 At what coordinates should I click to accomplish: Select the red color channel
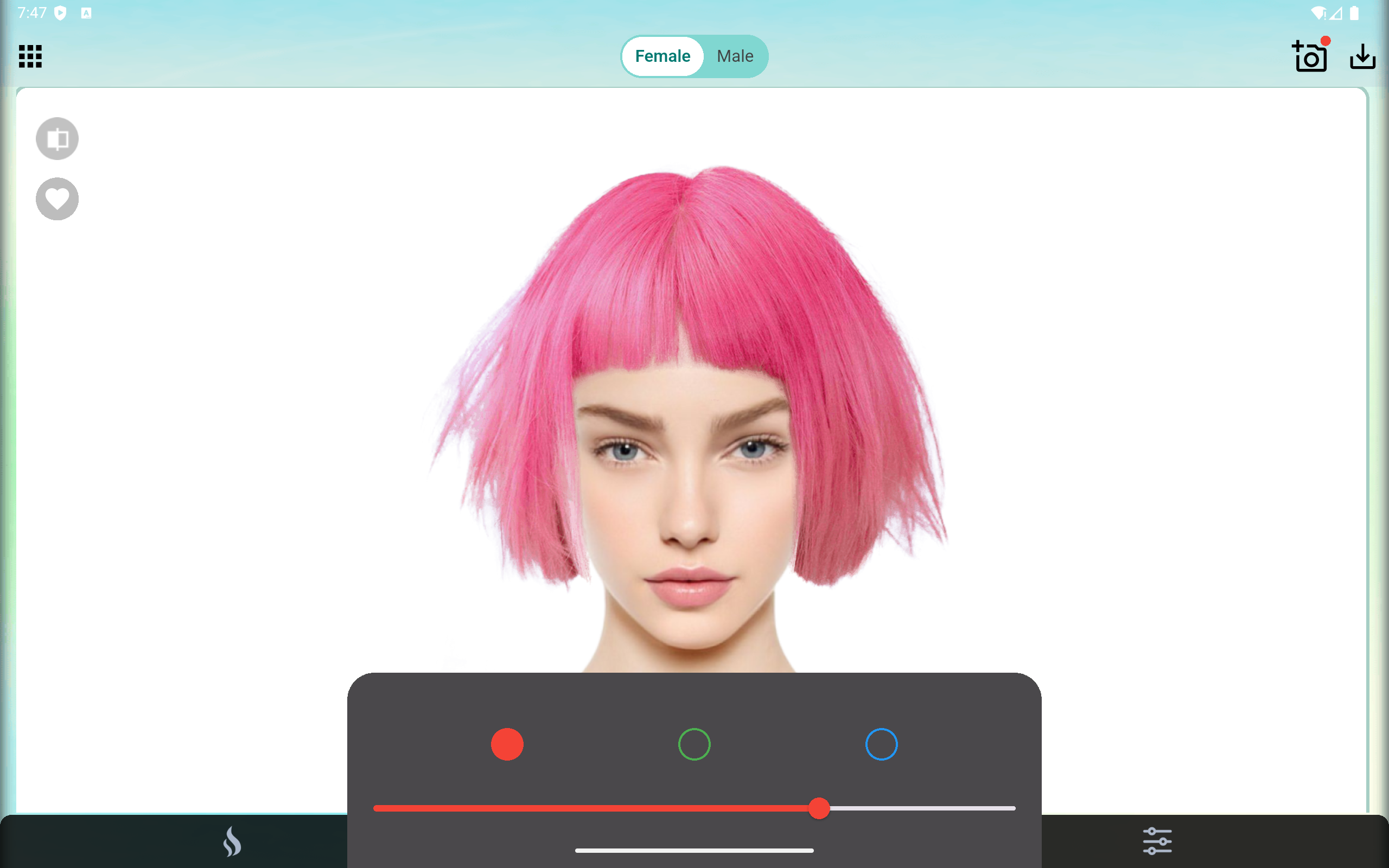click(x=507, y=744)
